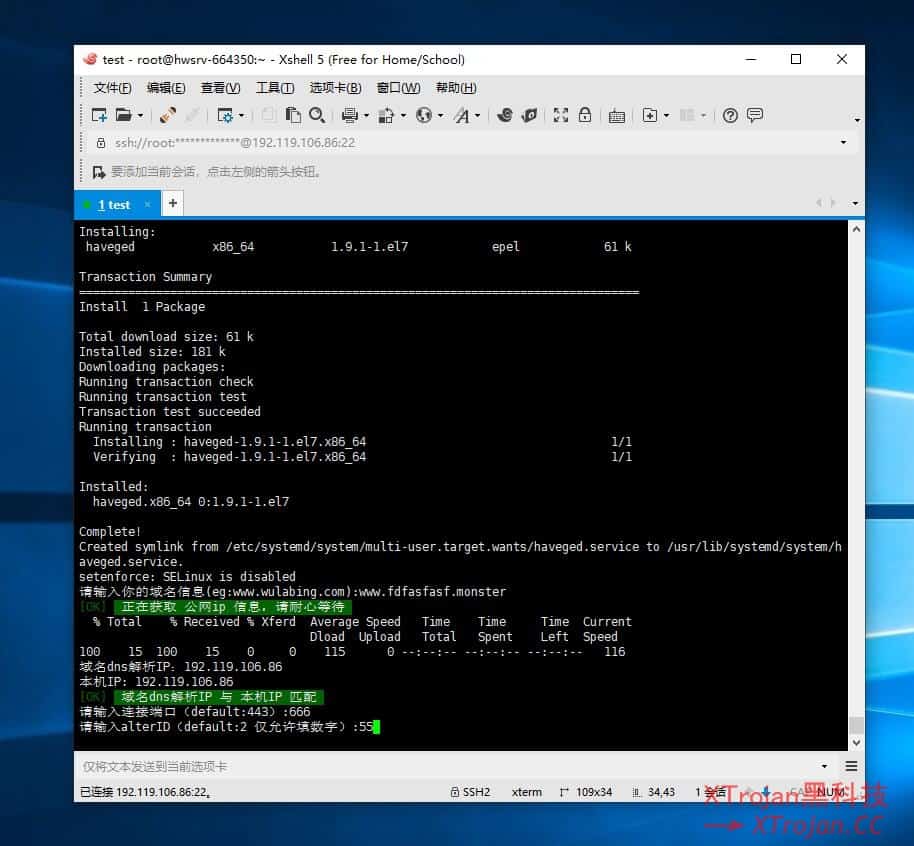Open the session Properties gear icon

click(224, 115)
